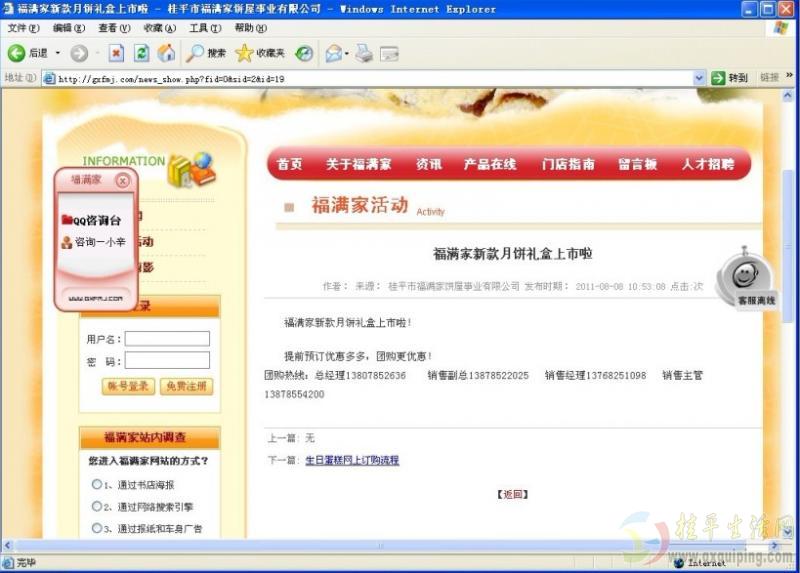Open the 查看(V) menu
The height and width of the screenshot is (573, 800).
114,28
